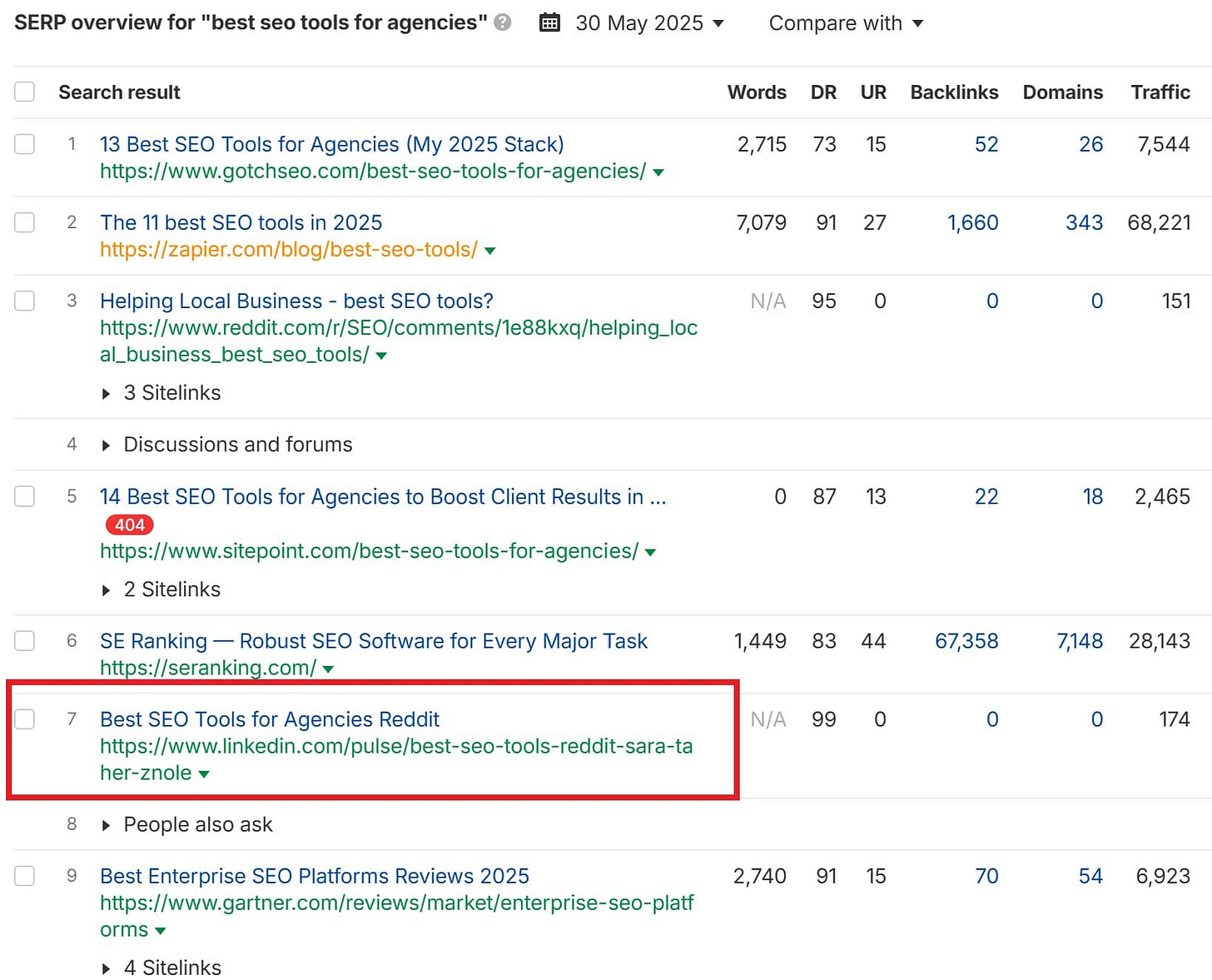
Task: Open the URL dropdown arrow after the reddit.com link
Action: tap(381, 356)
